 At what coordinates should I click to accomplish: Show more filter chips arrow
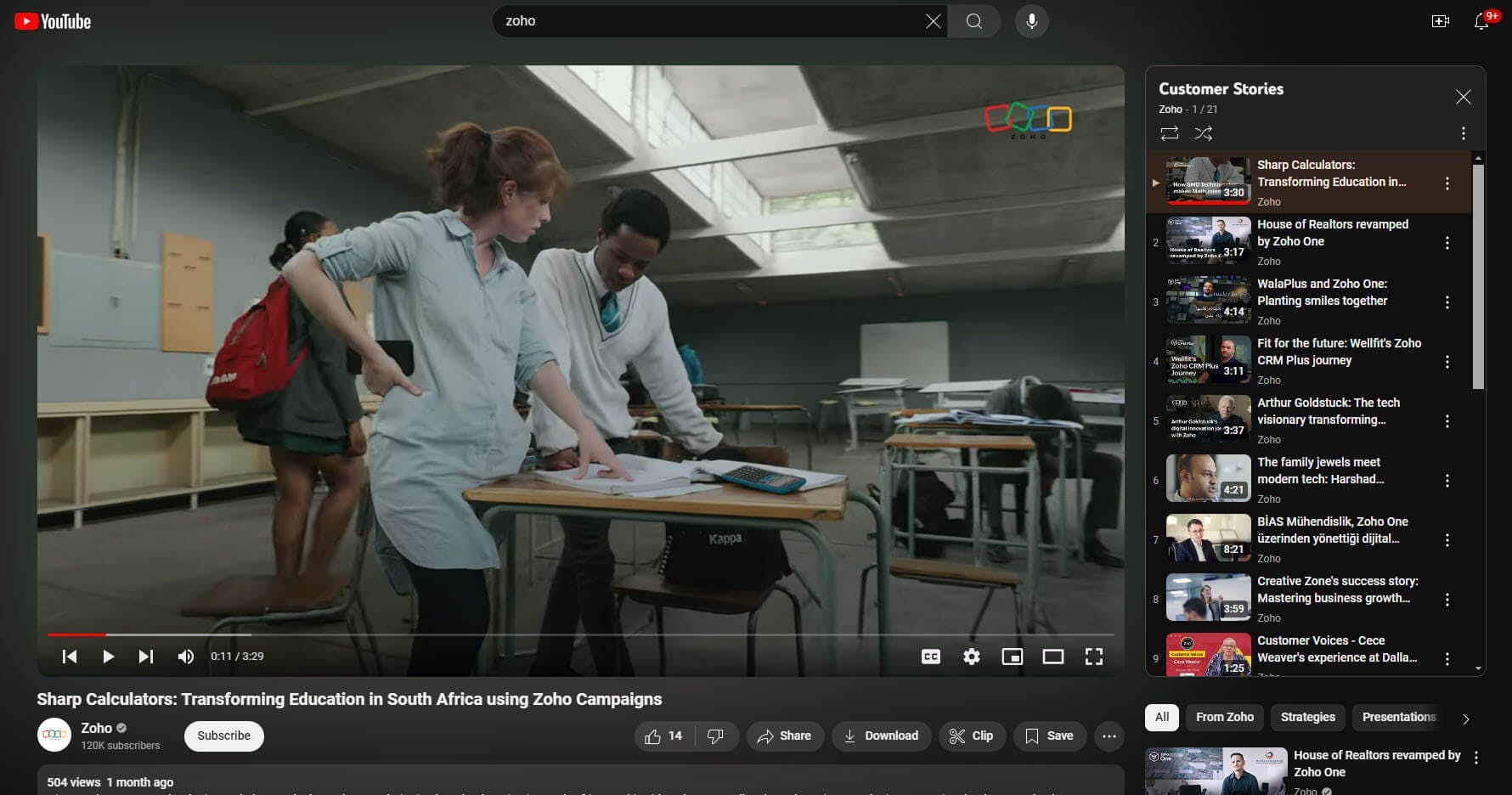pos(1466,719)
